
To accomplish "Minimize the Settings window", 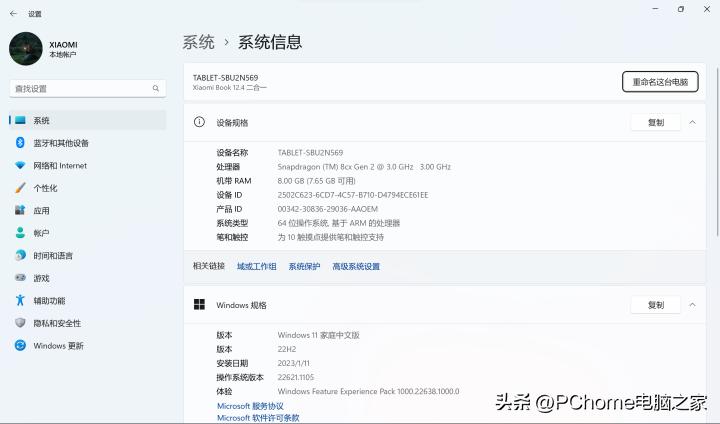I will tap(655, 9).
